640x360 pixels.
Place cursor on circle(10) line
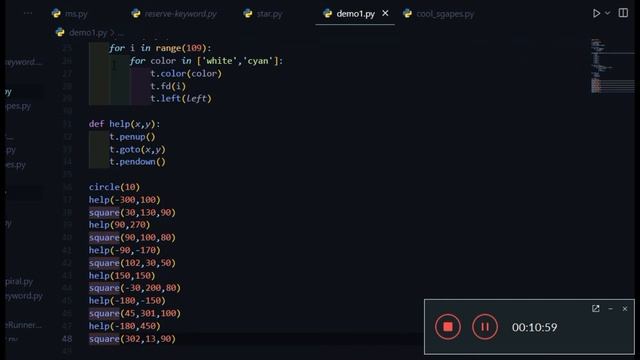coord(114,187)
